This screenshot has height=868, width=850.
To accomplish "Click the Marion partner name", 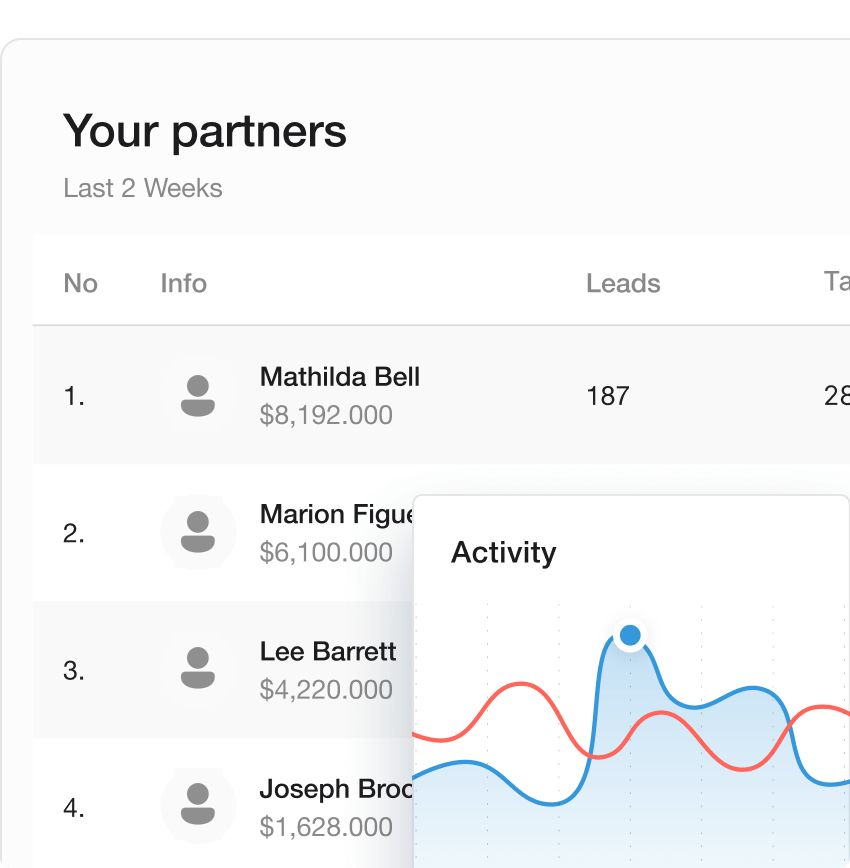I will (336, 514).
